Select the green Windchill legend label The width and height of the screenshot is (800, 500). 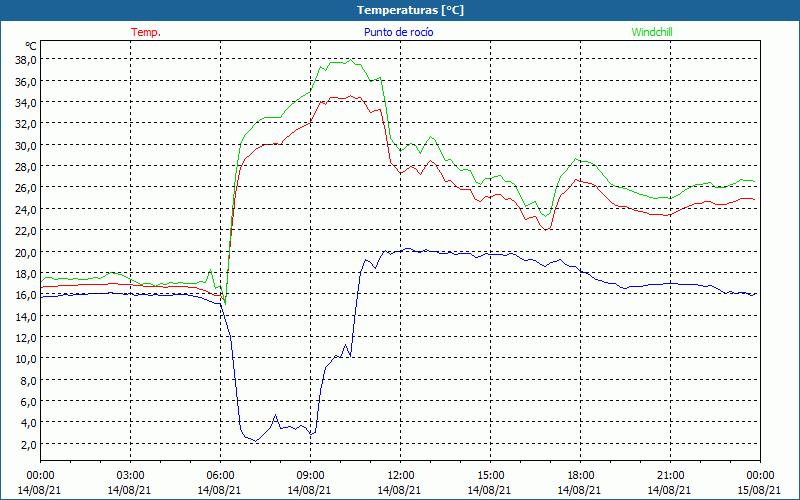[652, 32]
